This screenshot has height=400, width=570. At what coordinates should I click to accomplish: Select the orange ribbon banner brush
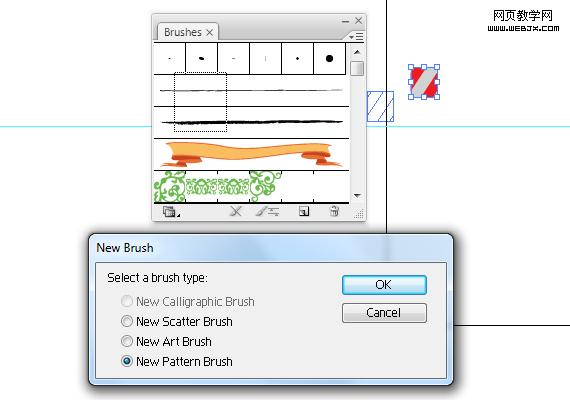tap(251, 155)
